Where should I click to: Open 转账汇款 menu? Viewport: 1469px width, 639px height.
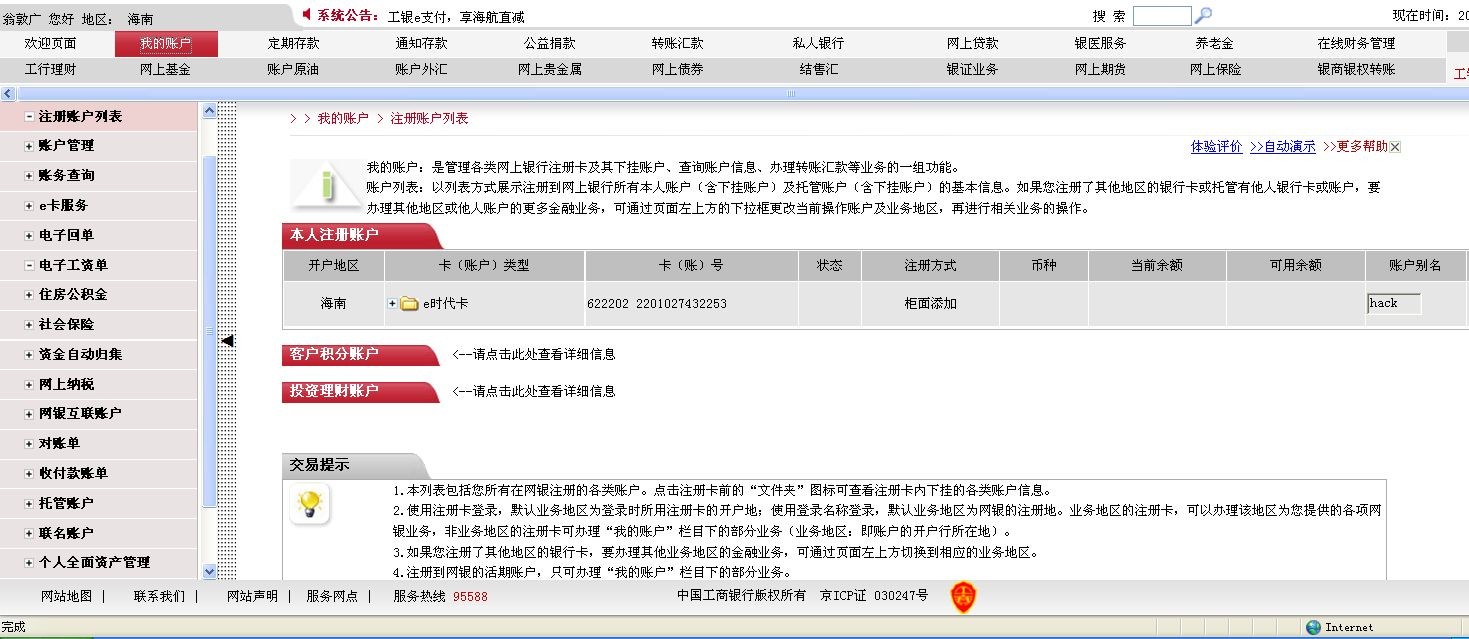click(x=677, y=44)
